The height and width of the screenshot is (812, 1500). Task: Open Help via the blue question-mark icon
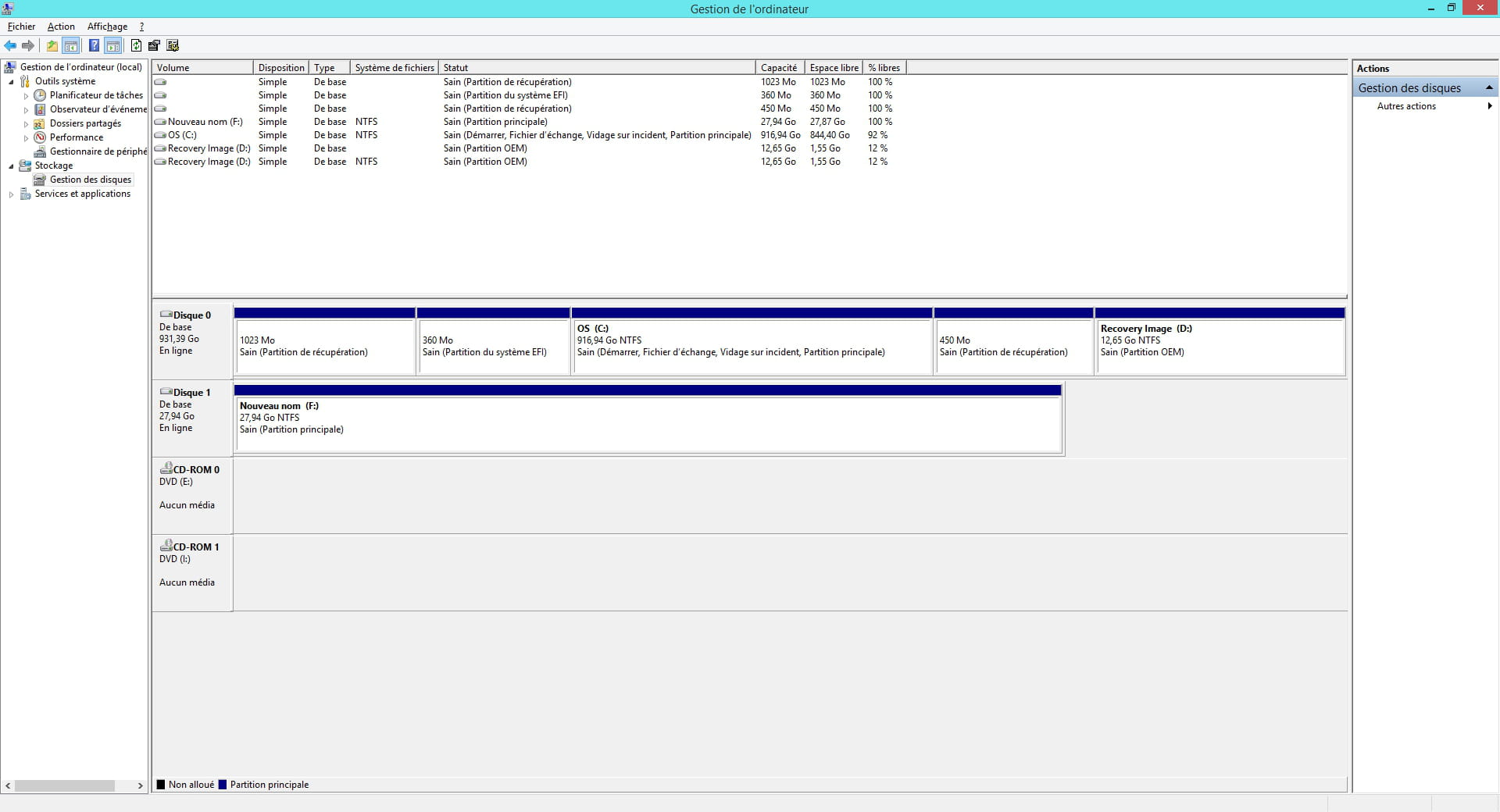click(x=94, y=45)
